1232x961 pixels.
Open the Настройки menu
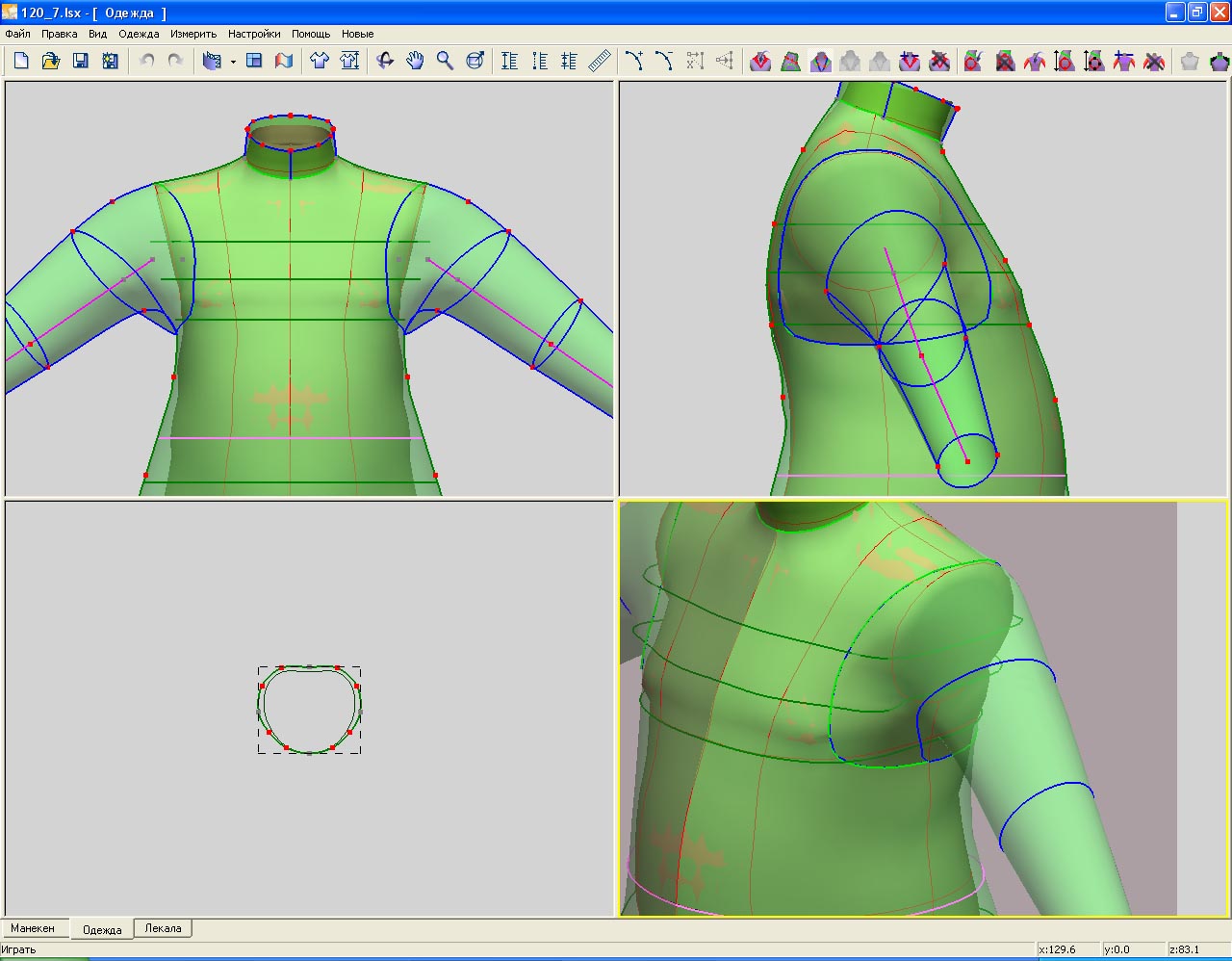pos(254,34)
